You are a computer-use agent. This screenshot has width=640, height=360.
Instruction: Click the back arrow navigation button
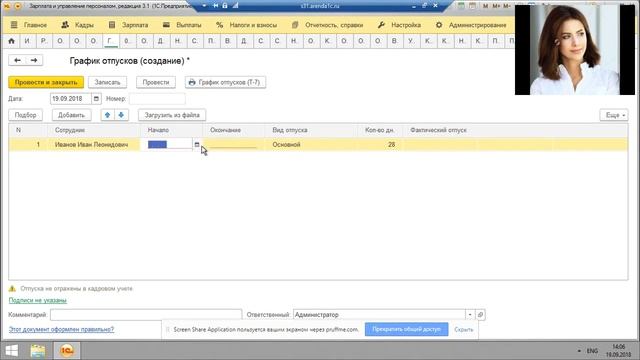(17, 60)
